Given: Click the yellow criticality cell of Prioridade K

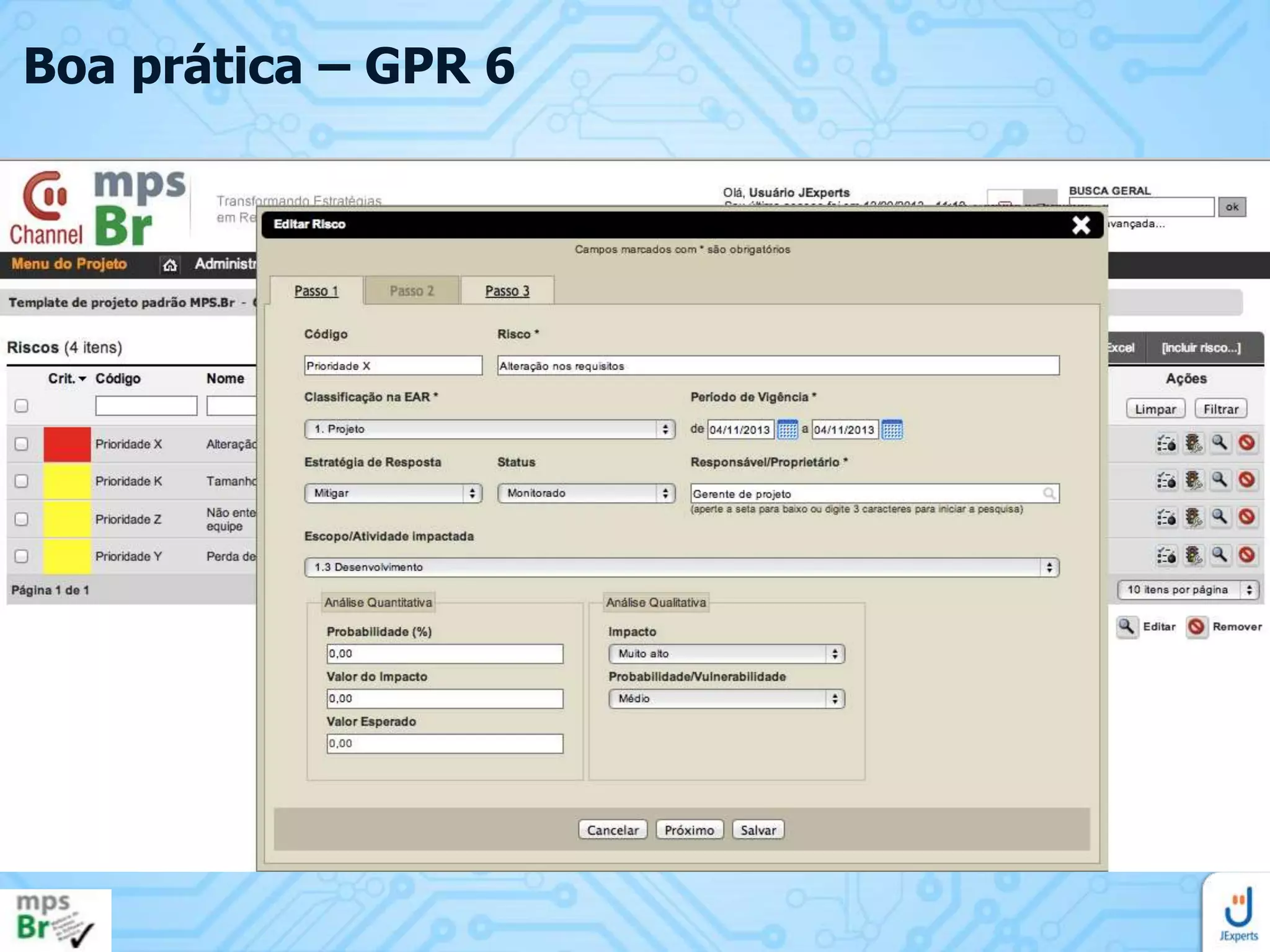Looking at the screenshot, I should tap(67, 481).
